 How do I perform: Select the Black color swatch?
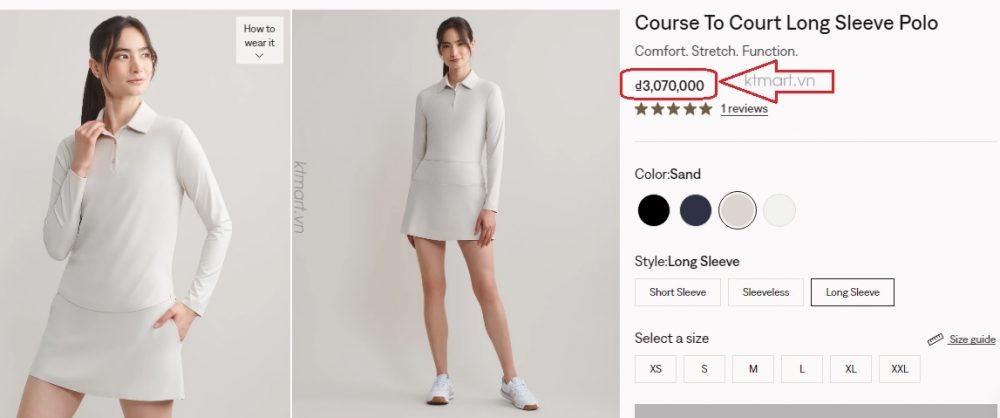coord(654,210)
